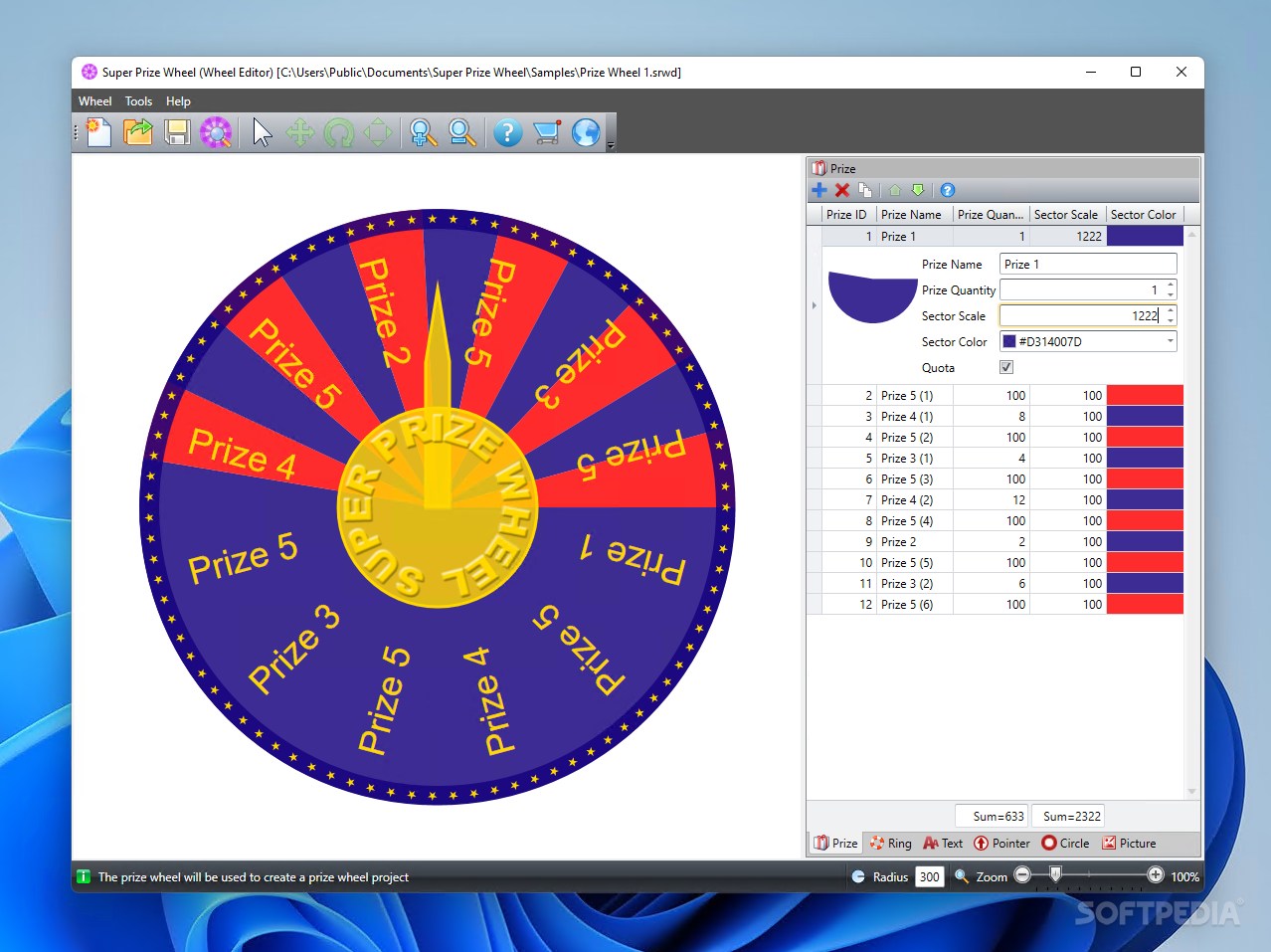Select the Prize 5 (6) row
Screen dimensions: 1271x952
click(996, 604)
